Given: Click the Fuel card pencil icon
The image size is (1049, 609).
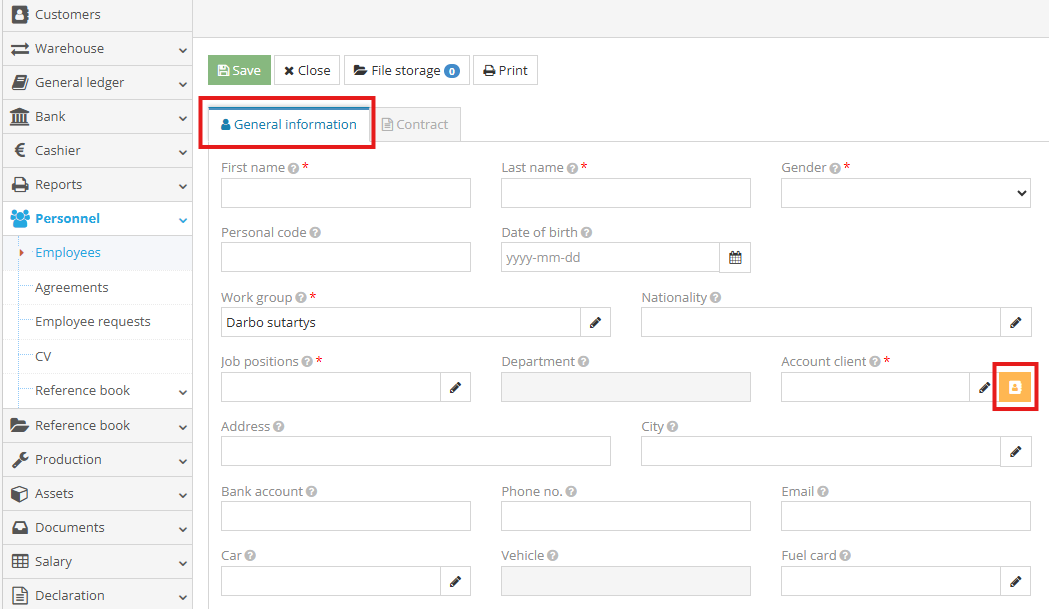Looking at the screenshot, I should (1015, 581).
